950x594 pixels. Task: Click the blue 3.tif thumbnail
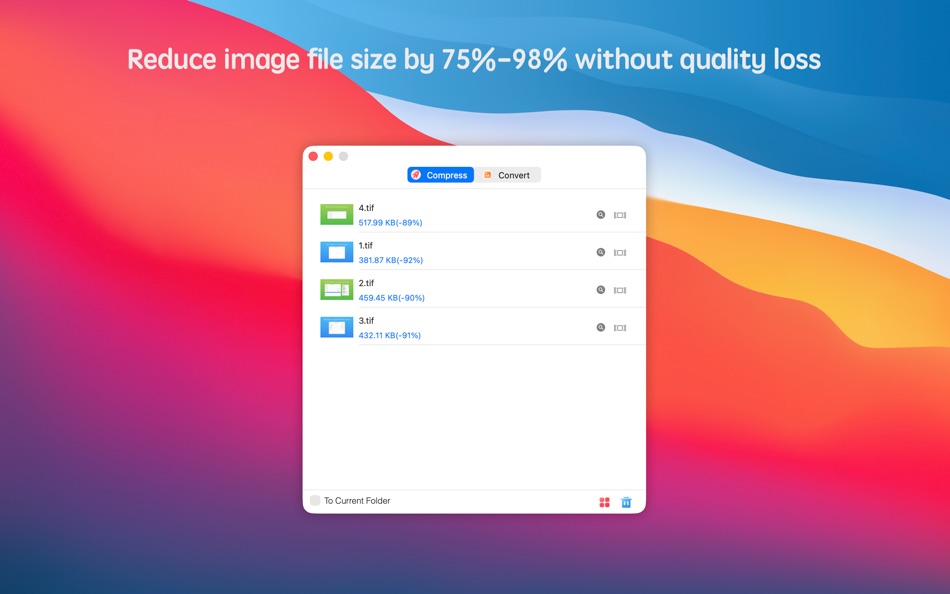336,327
